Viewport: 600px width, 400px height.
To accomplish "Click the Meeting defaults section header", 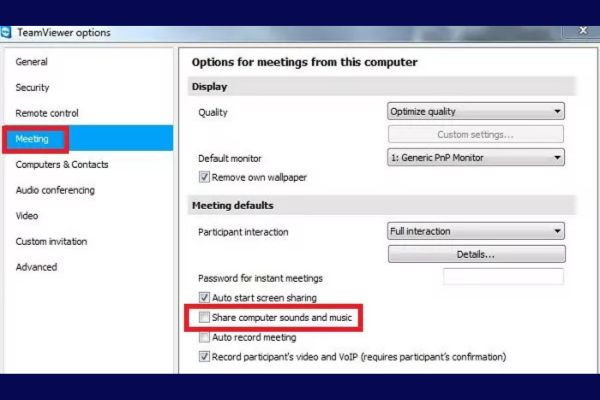I will pos(382,206).
